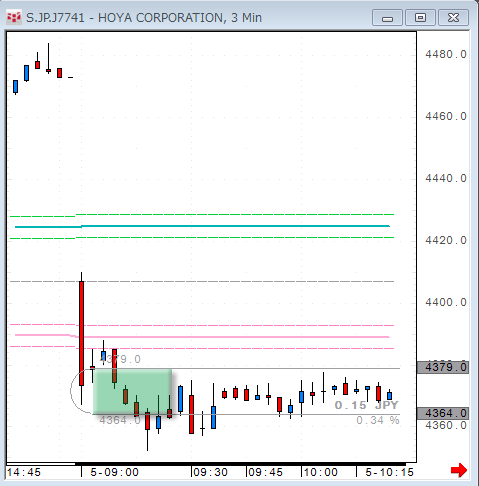
Task: Click the '0.34 %' measurement label
Action: click(378, 420)
